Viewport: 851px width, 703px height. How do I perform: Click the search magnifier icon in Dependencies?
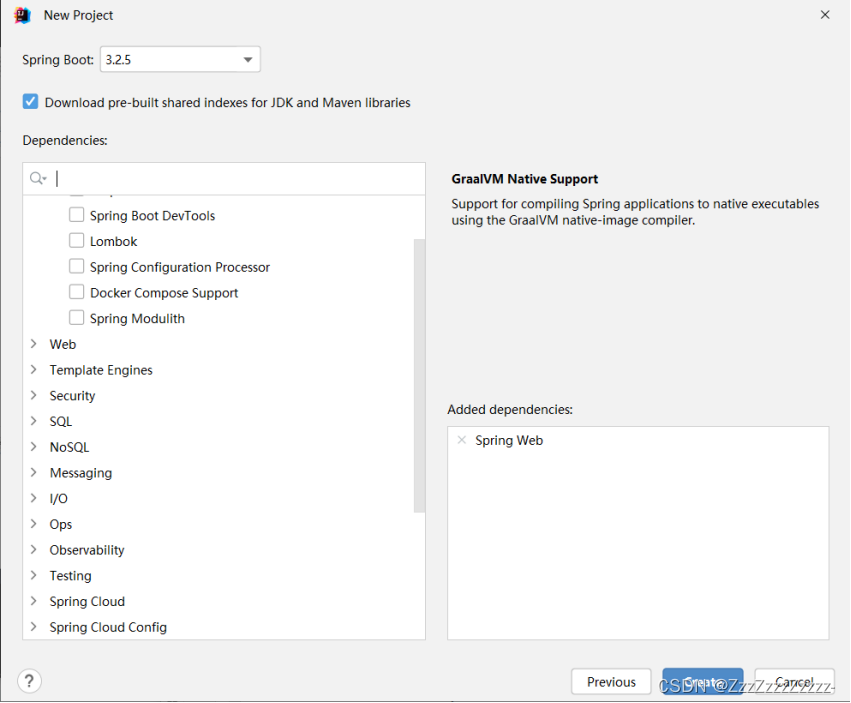click(x=37, y=178)
